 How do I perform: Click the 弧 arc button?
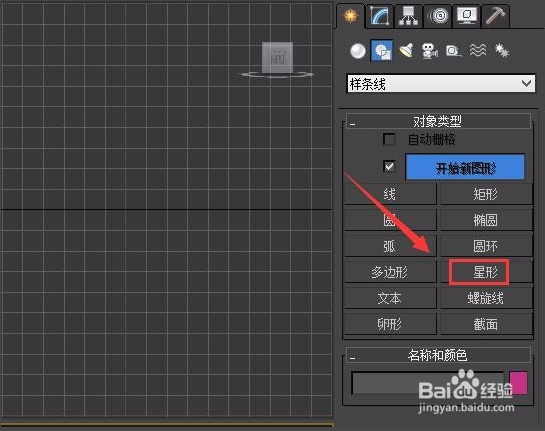[x=390, y=246]
